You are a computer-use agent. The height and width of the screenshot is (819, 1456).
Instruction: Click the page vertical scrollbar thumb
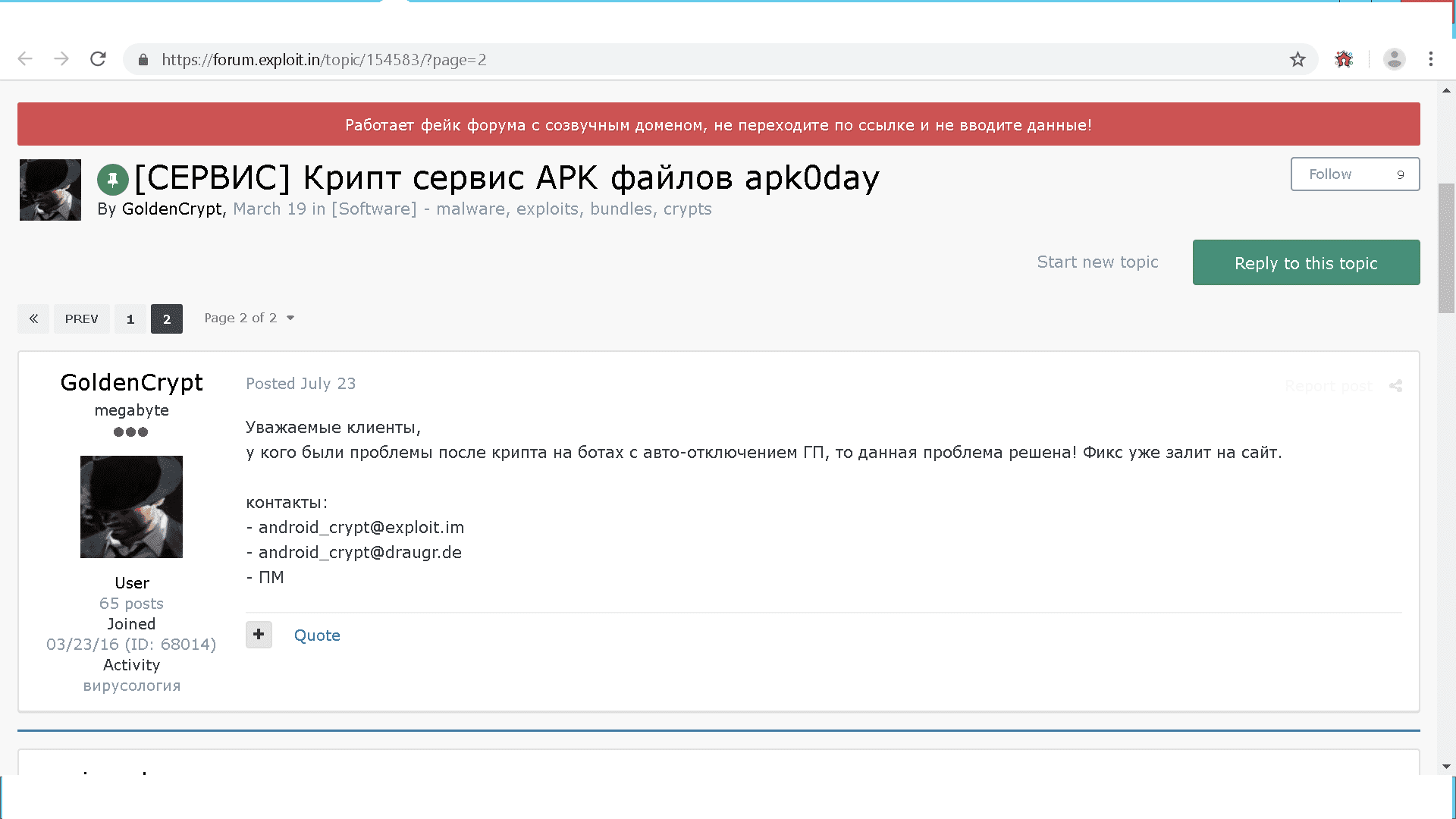point(1446,248)
